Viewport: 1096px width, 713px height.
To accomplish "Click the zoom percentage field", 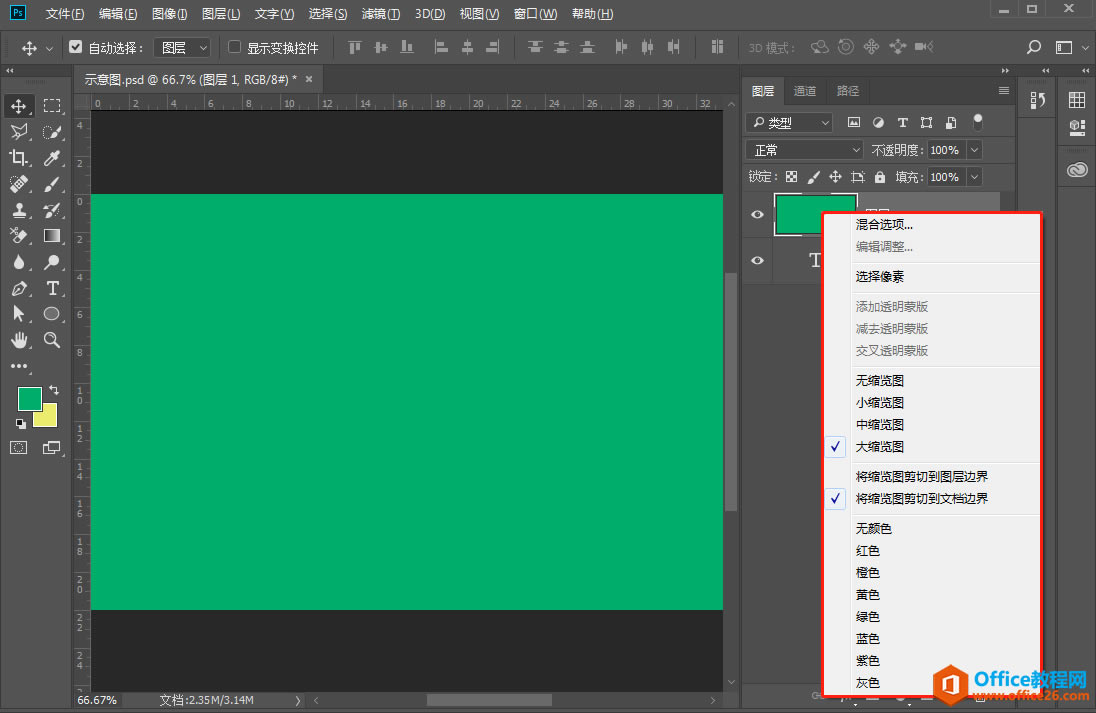I will pos(98,700).
